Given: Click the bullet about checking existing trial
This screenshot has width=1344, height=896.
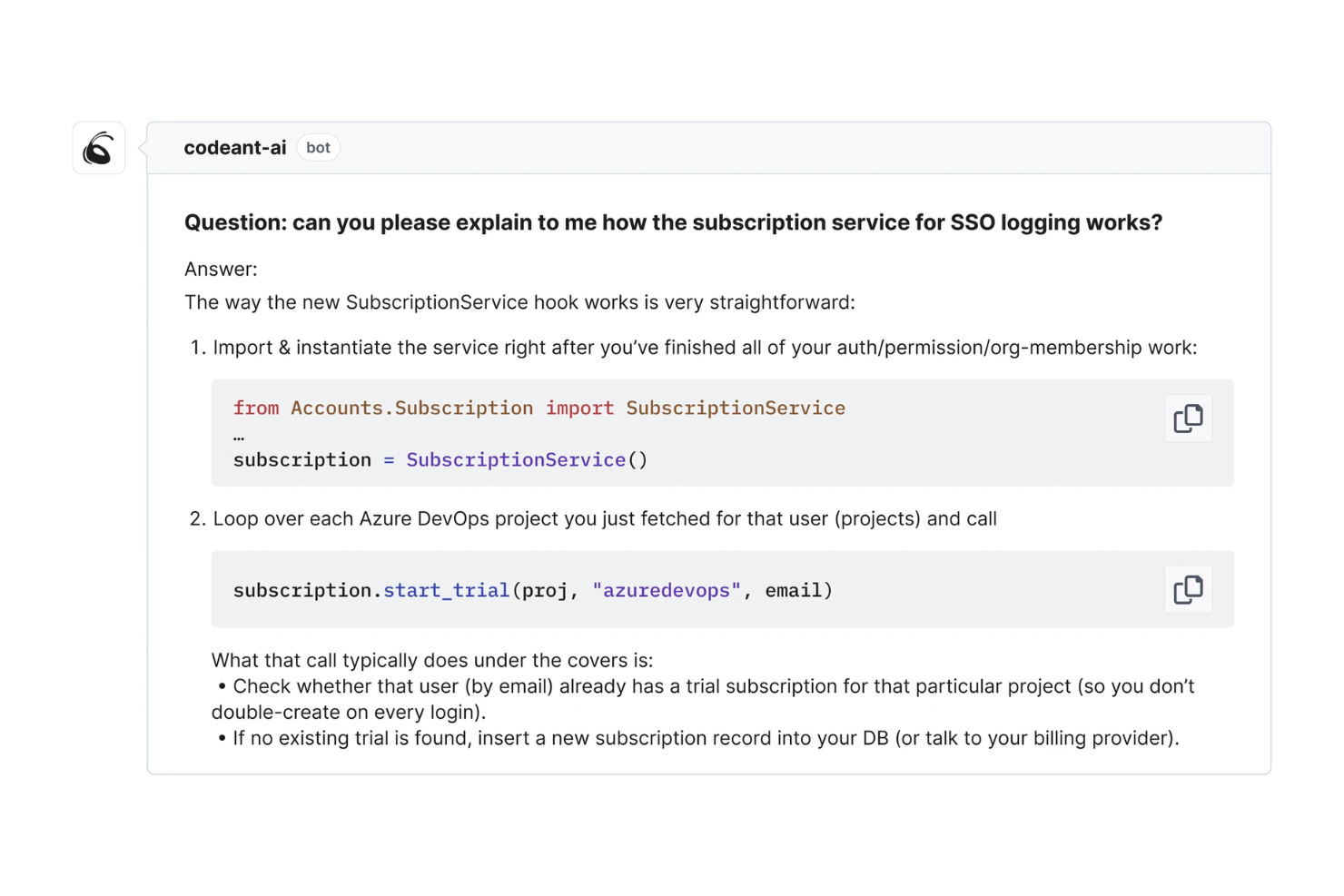Looking at the screenshot, I should click(703, 699).
